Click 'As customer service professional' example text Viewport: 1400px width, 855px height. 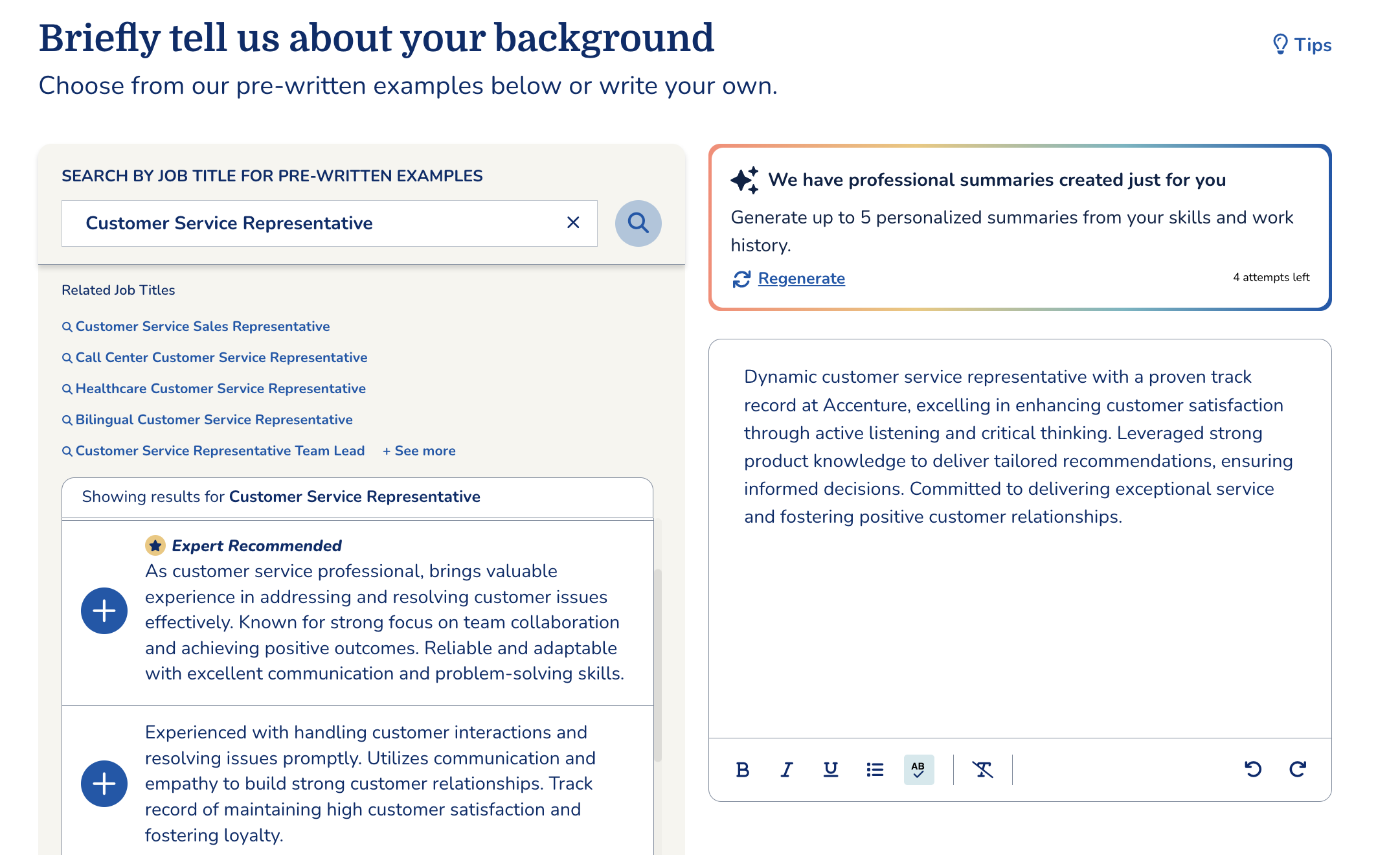coord(385,622)
